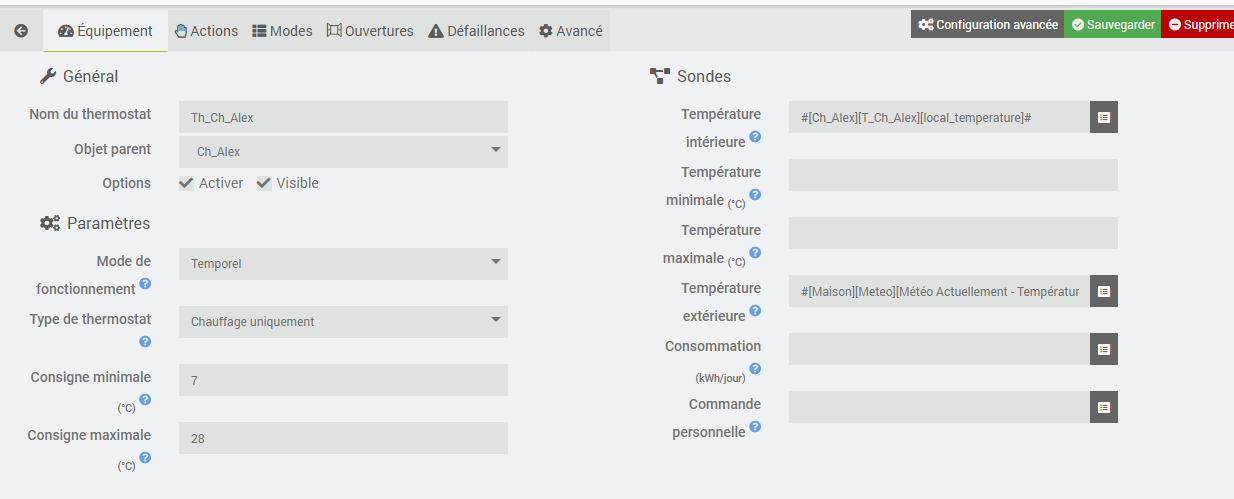
Task: Open the Défaillances tab
Action: (x=476, y=31)
